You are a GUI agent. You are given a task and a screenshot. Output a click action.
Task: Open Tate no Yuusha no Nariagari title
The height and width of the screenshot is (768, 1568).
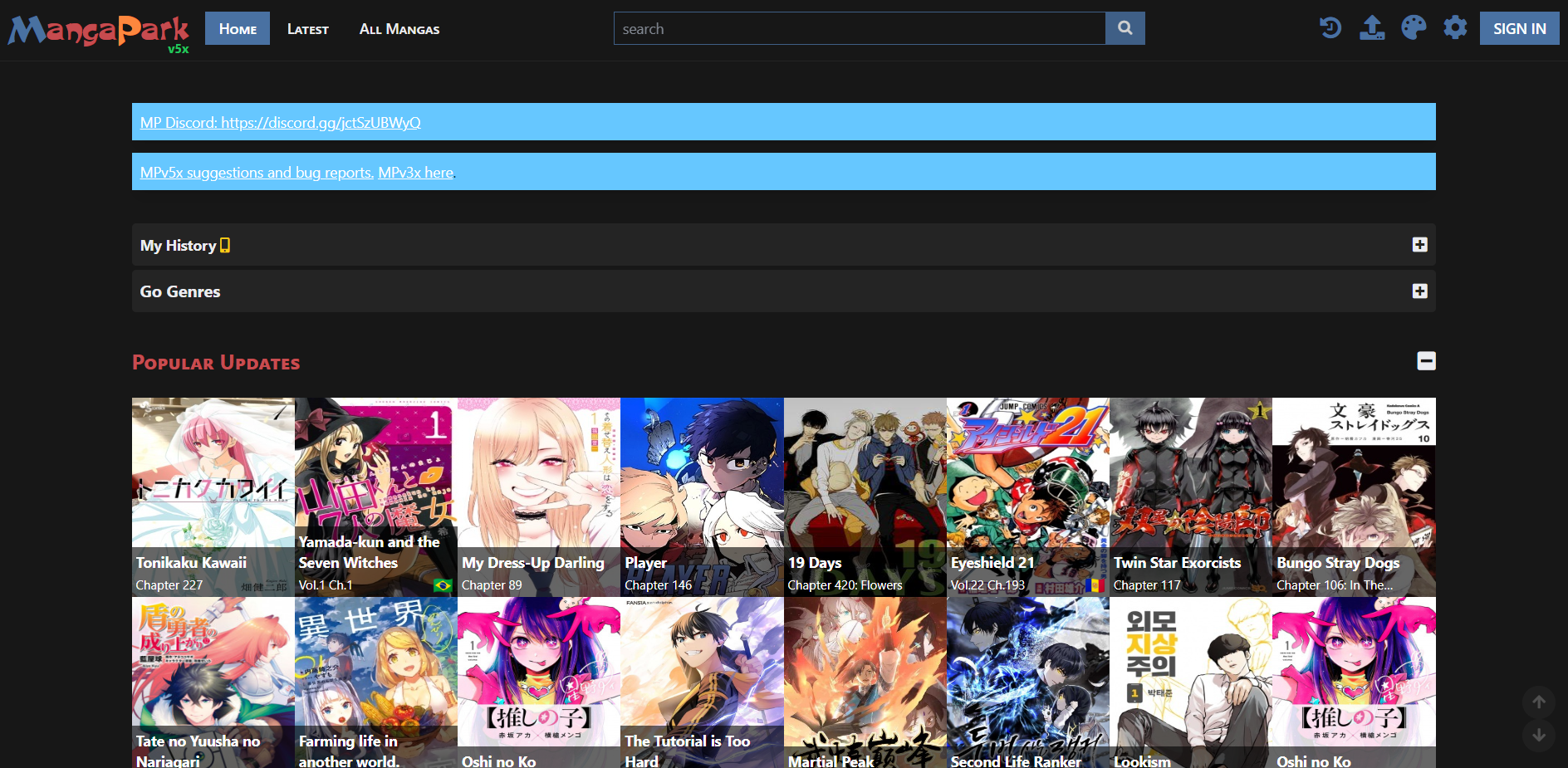(198, 751)
